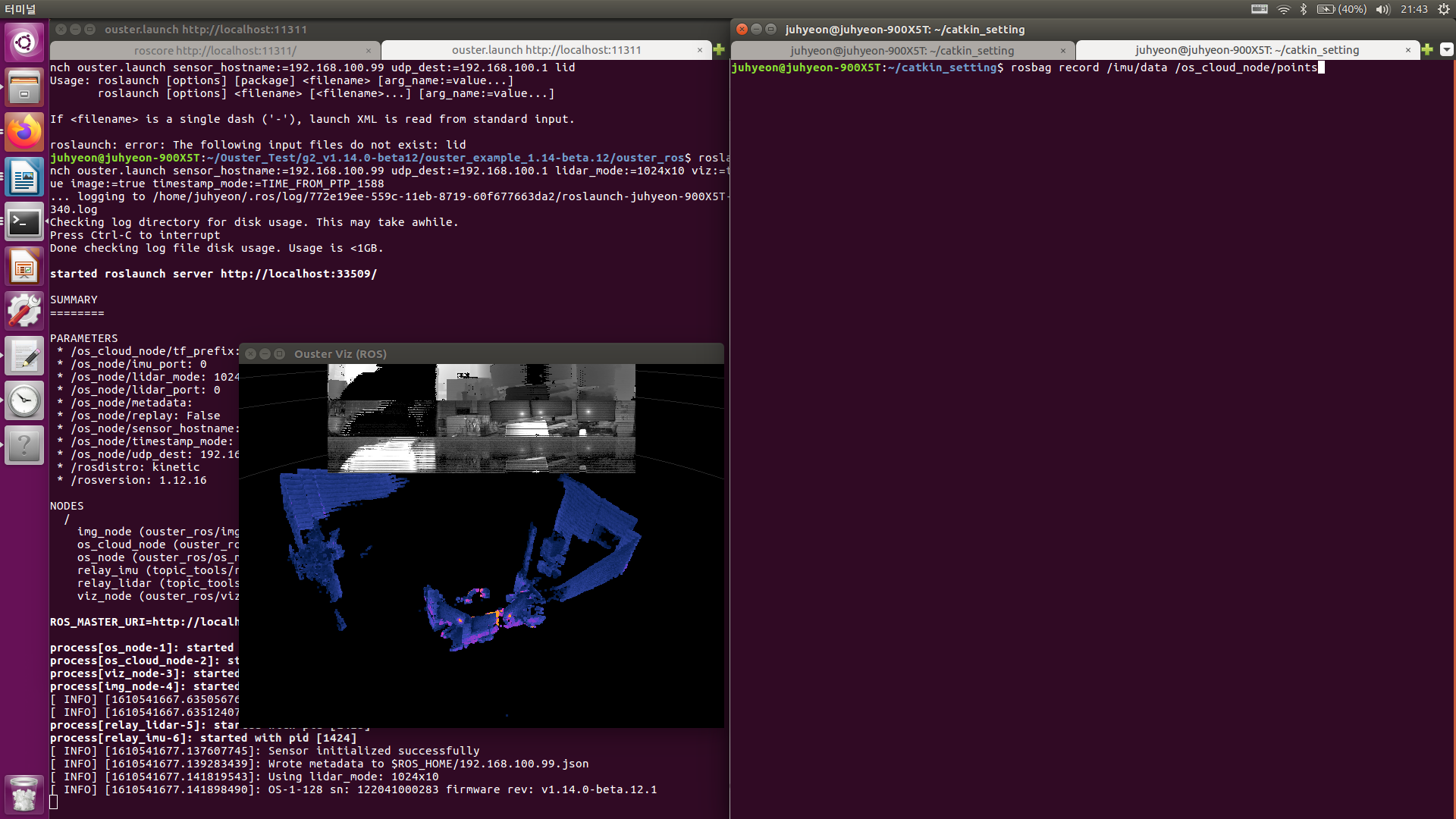
Task: Maximize the Ouster Viz (ROS) window
Action: click(279, 354)
